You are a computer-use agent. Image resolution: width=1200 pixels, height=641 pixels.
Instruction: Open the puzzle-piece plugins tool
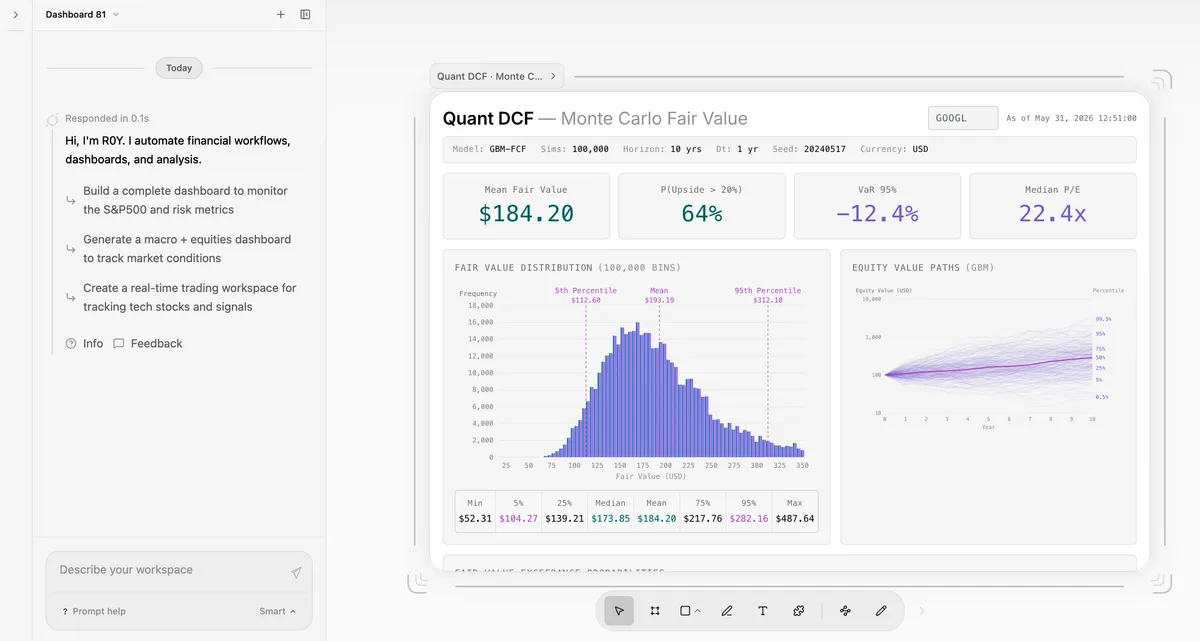click(x=799, y=611)
